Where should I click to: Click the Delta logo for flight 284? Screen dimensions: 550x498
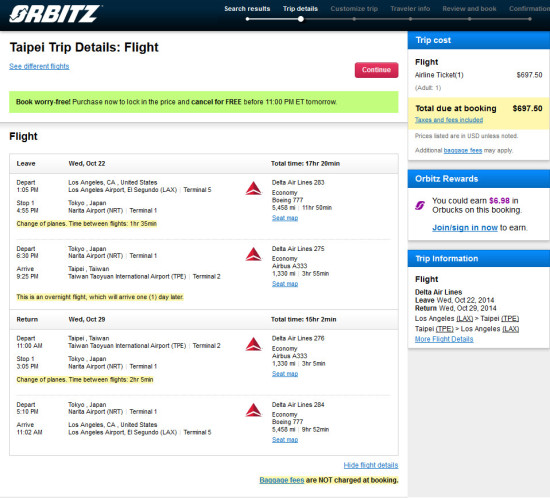point(253,410)
